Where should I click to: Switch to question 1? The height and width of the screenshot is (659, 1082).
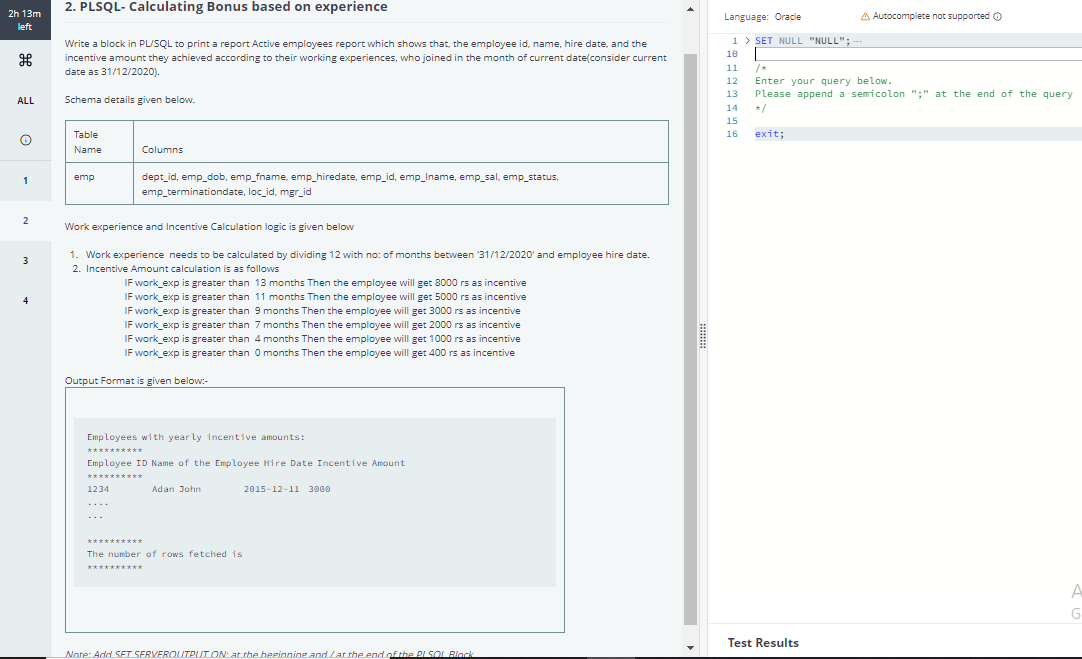click(x=25, y=180)
